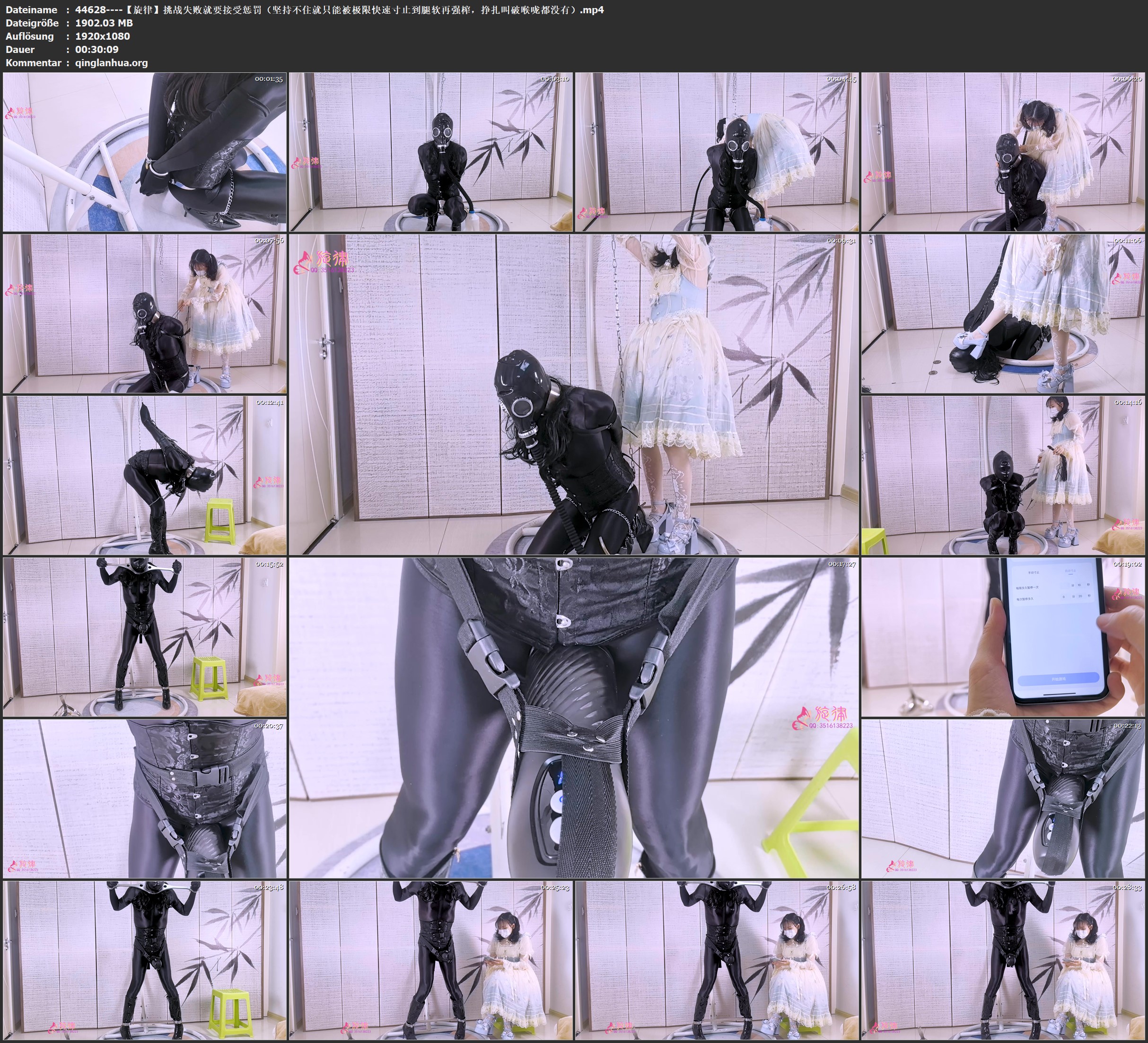The image size is (1148, 1043).
Task: Select the frame marked 00:03:10
Action: [x=430, y=152]
